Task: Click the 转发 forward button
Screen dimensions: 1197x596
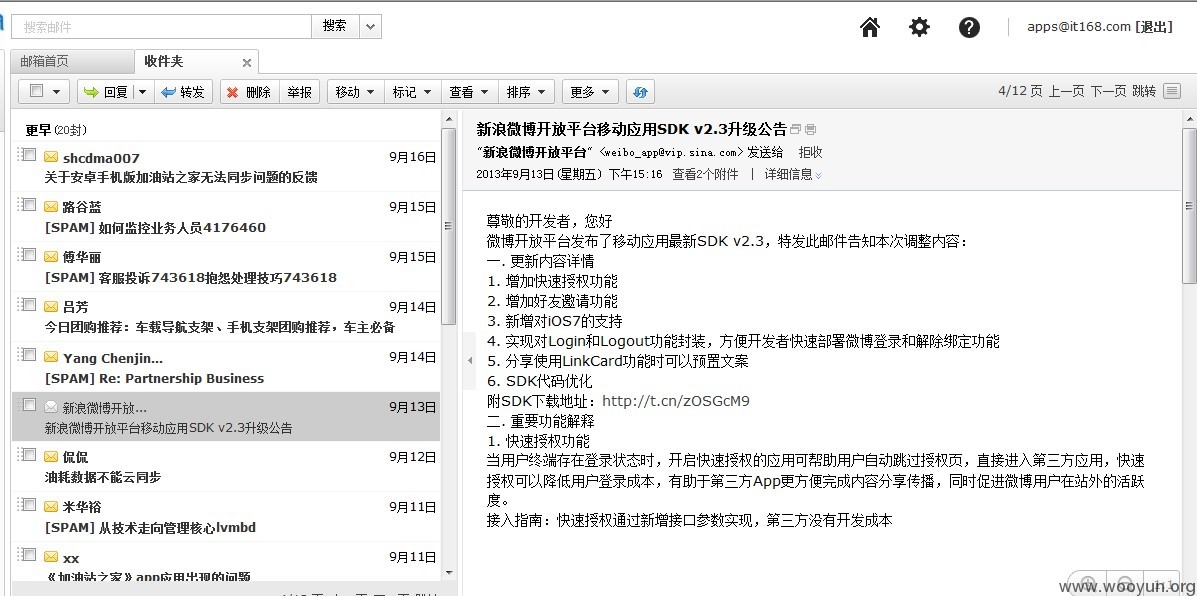Action: point(183,92)
